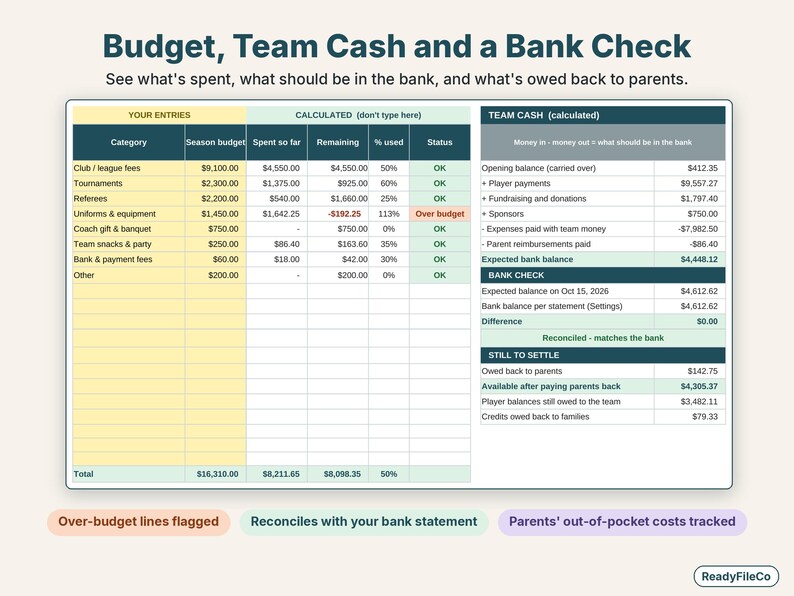Screen dimensions: 794x596
Task: Select the $3,482.11 player balances value
Action: click(x=699, y=402)
